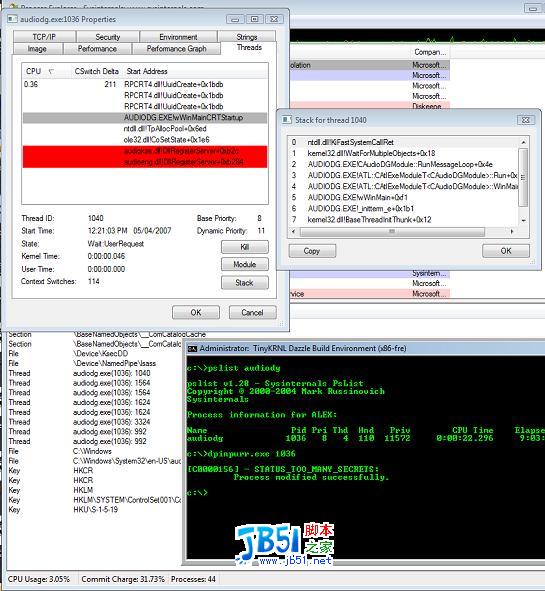The width and height of the screenshot is (545, 591).
Task: Sort threads by the Start Address column header
Action: [195, 71]
